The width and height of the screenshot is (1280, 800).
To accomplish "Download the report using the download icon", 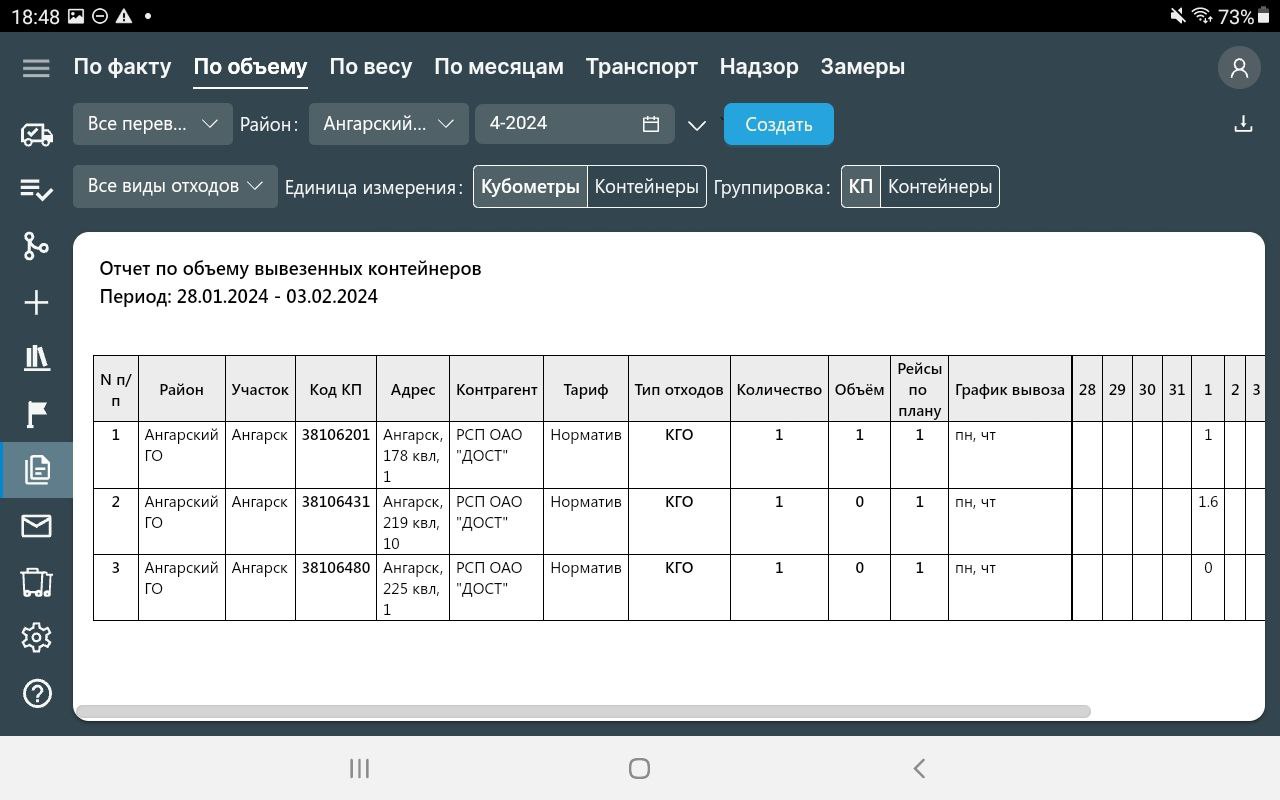I will click(x=1243, y=124).
